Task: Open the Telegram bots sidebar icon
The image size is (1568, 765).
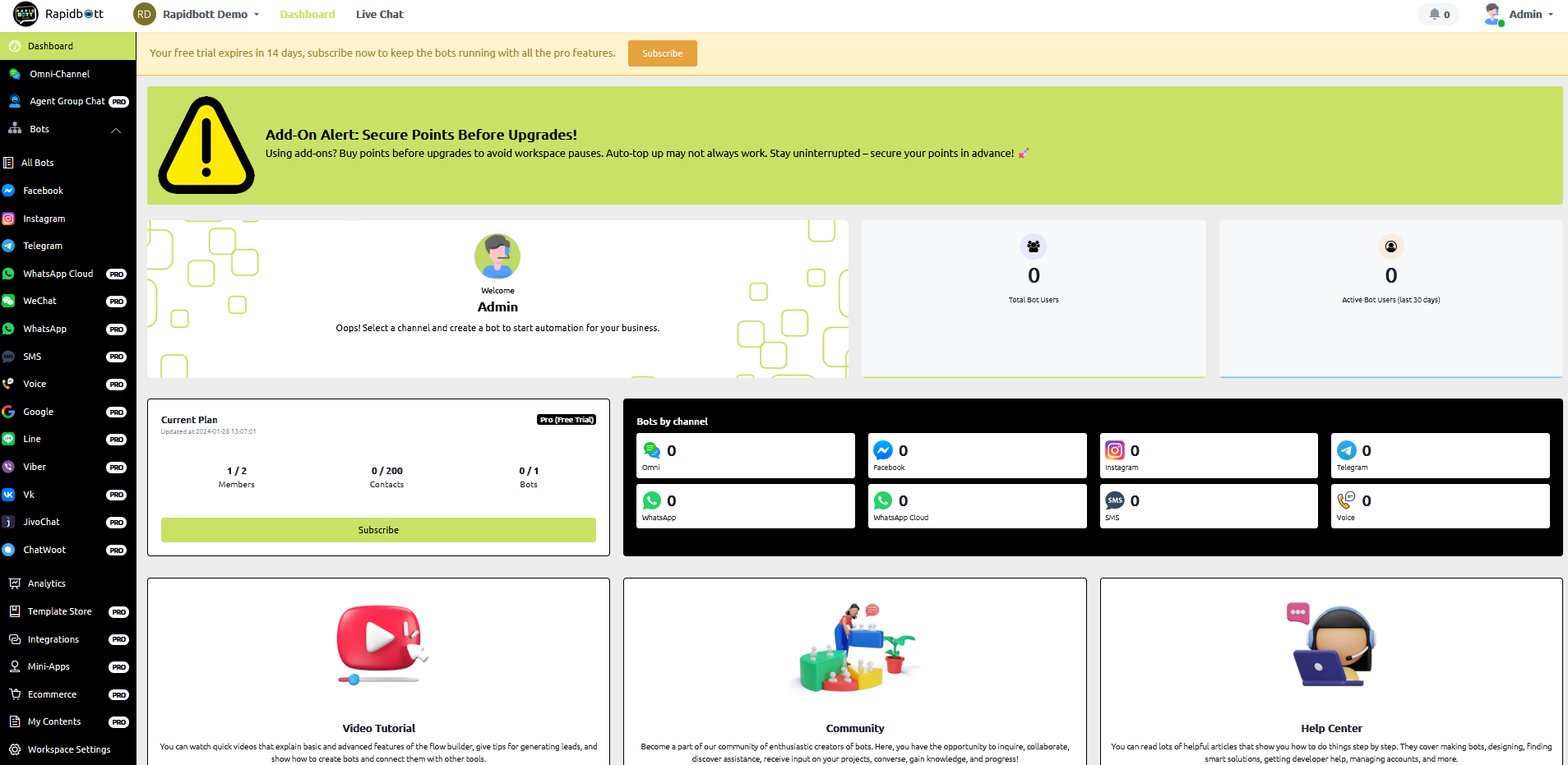Action: [x=8, y=246]
